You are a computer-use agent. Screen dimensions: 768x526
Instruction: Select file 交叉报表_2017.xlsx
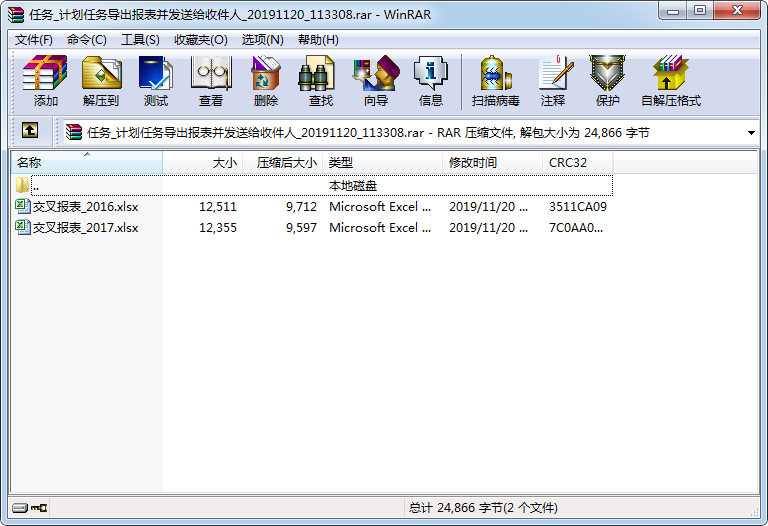click(86, 228)
